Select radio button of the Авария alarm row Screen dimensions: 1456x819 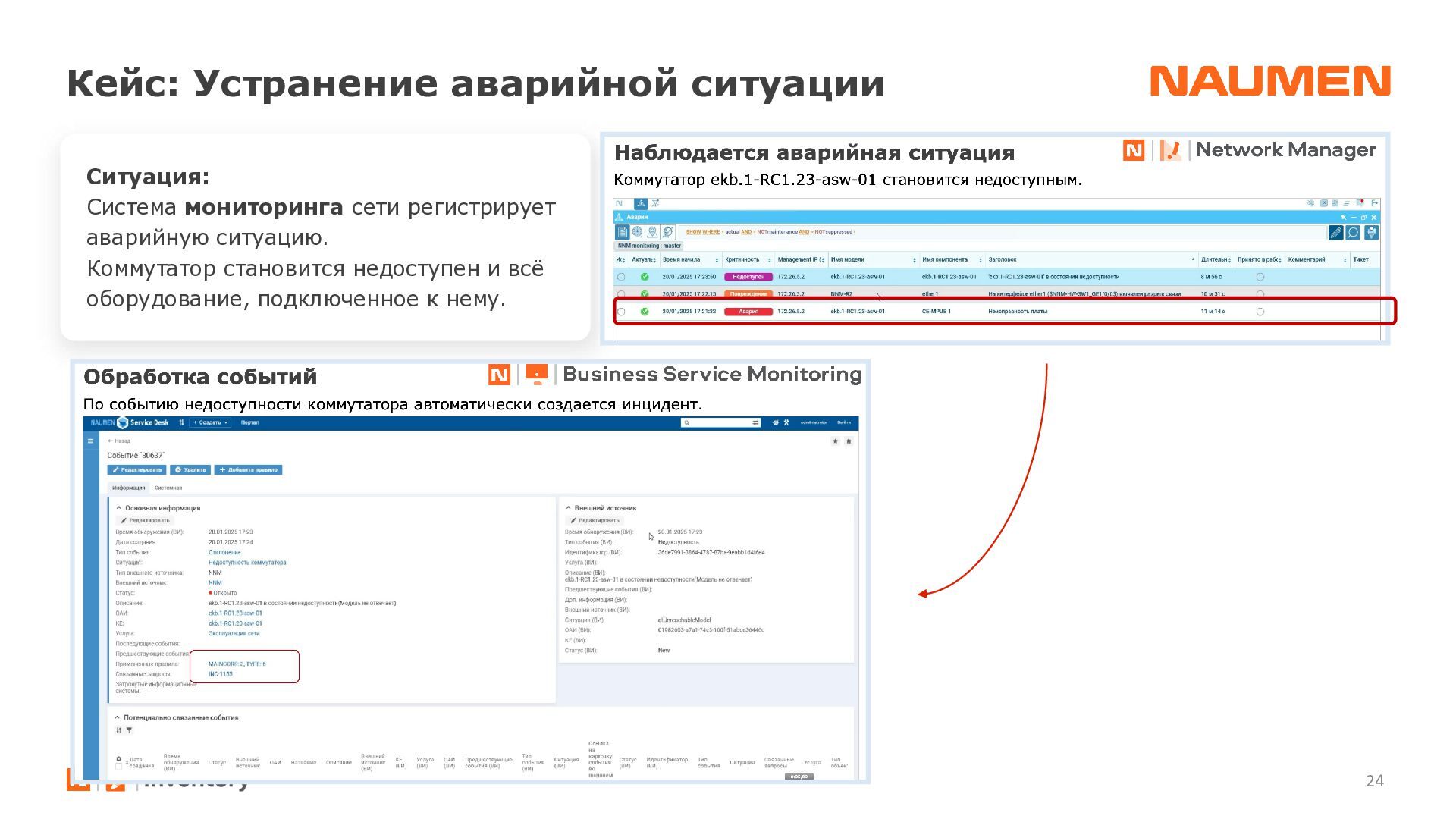pyautogui.click(x=621, y=312)
